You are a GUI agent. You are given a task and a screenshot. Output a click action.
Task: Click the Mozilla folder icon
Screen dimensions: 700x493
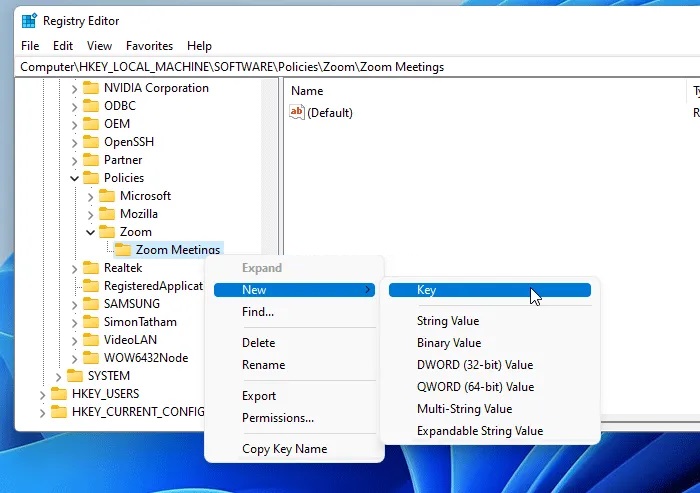[107, 214]
